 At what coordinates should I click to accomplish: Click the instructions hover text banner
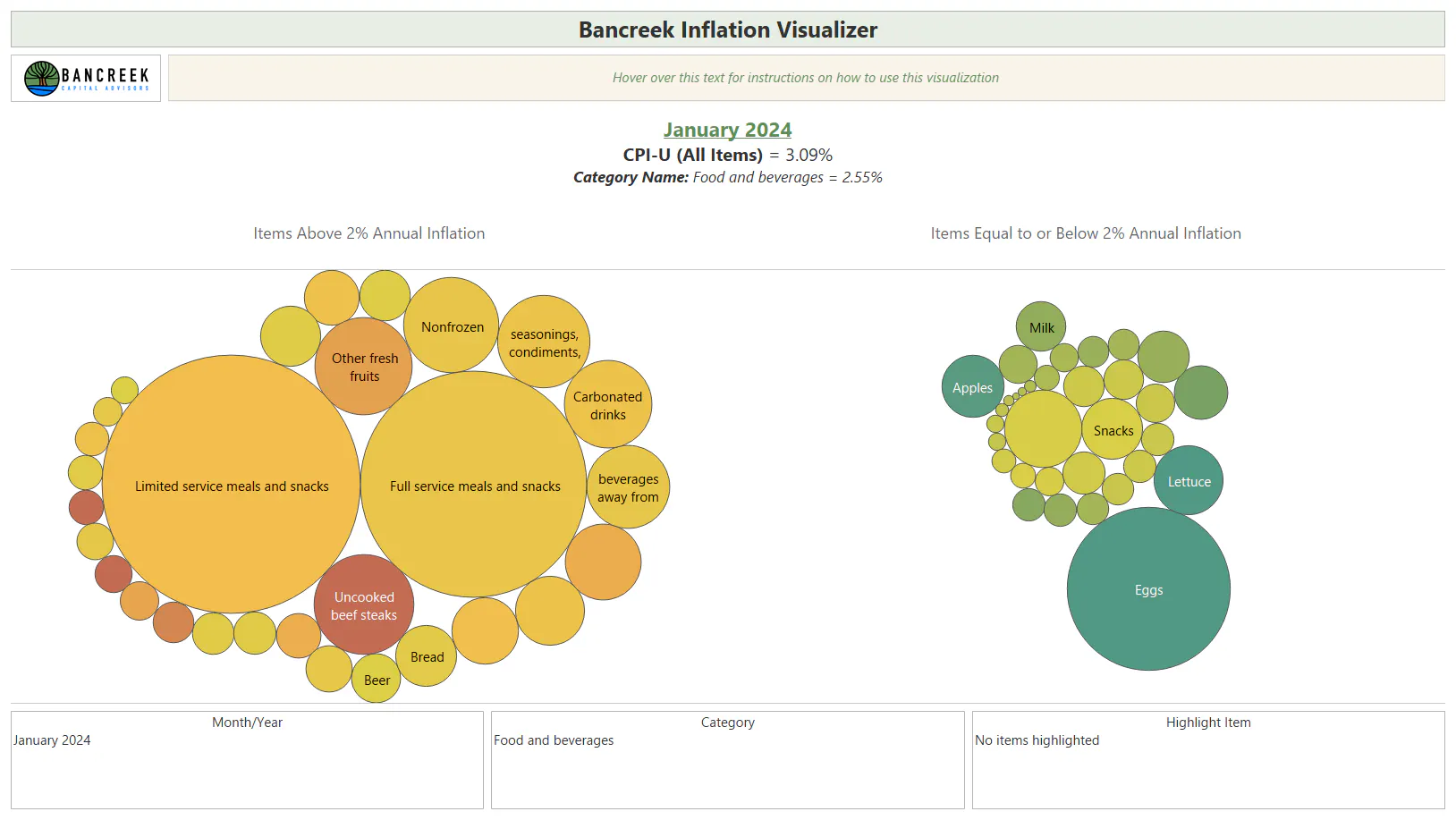pos(806,78)
